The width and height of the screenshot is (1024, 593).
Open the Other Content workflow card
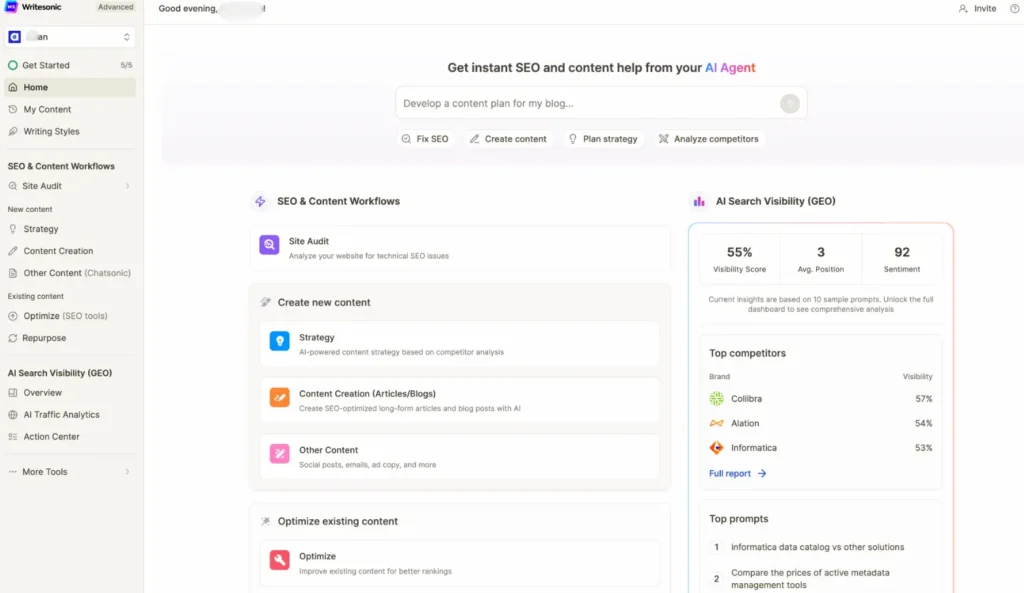(x=460, y=457)
